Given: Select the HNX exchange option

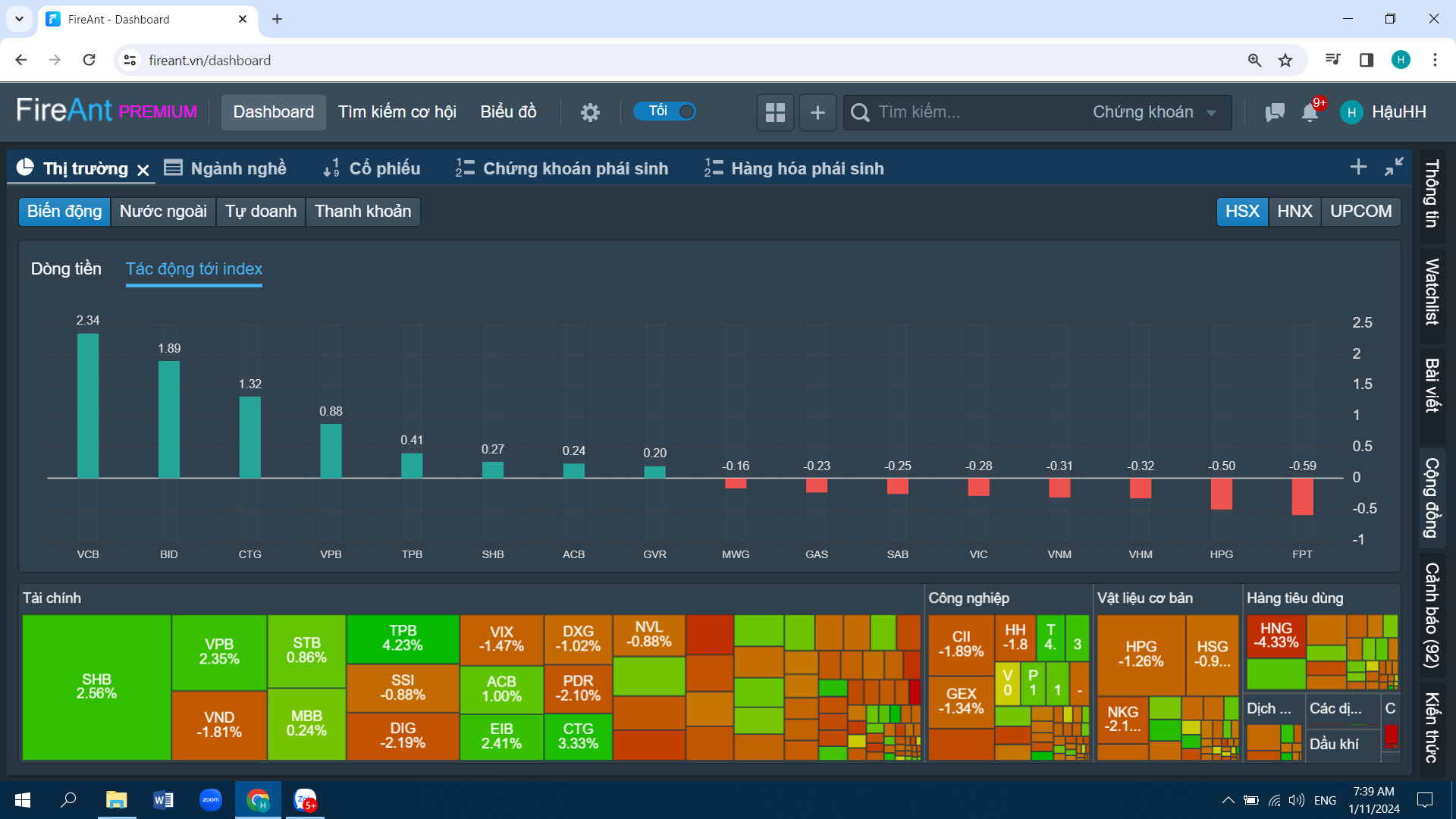Looking at the screenshot, I should point(1294,211).
